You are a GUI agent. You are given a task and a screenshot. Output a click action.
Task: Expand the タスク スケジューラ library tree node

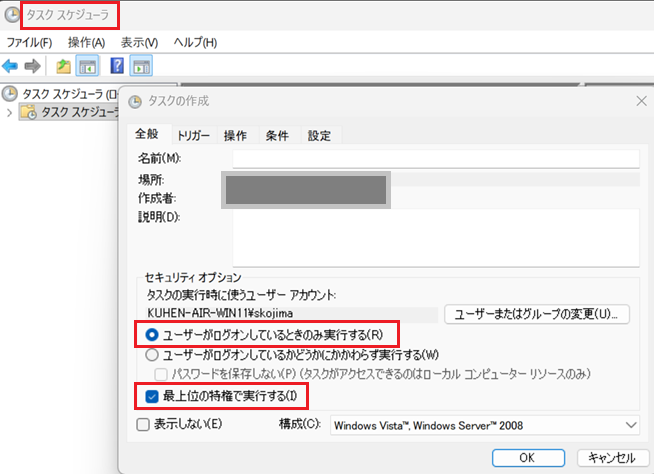click(x=10, y=112)
